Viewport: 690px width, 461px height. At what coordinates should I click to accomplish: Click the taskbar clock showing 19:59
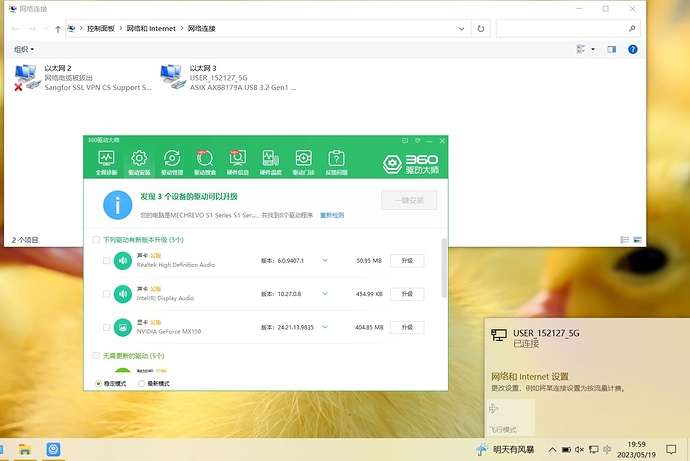tap(636, 450)
